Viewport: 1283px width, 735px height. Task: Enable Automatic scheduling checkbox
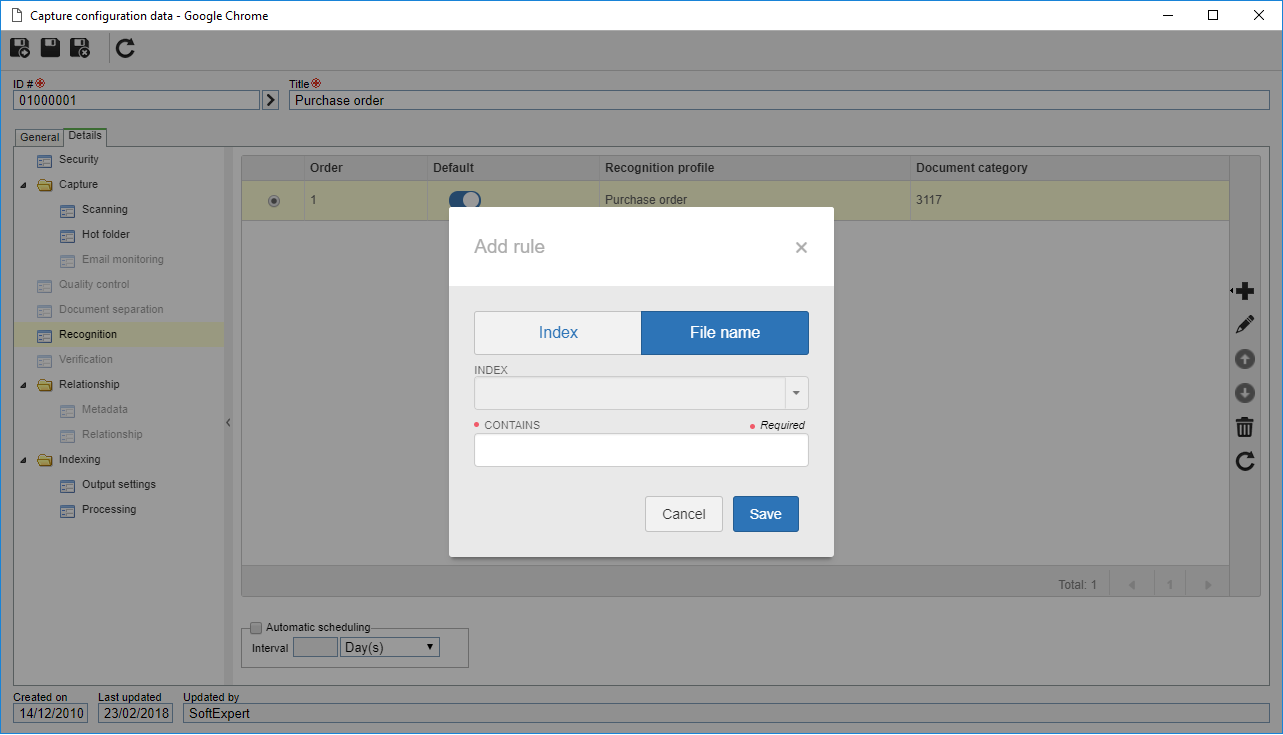(x=256, y=628)
